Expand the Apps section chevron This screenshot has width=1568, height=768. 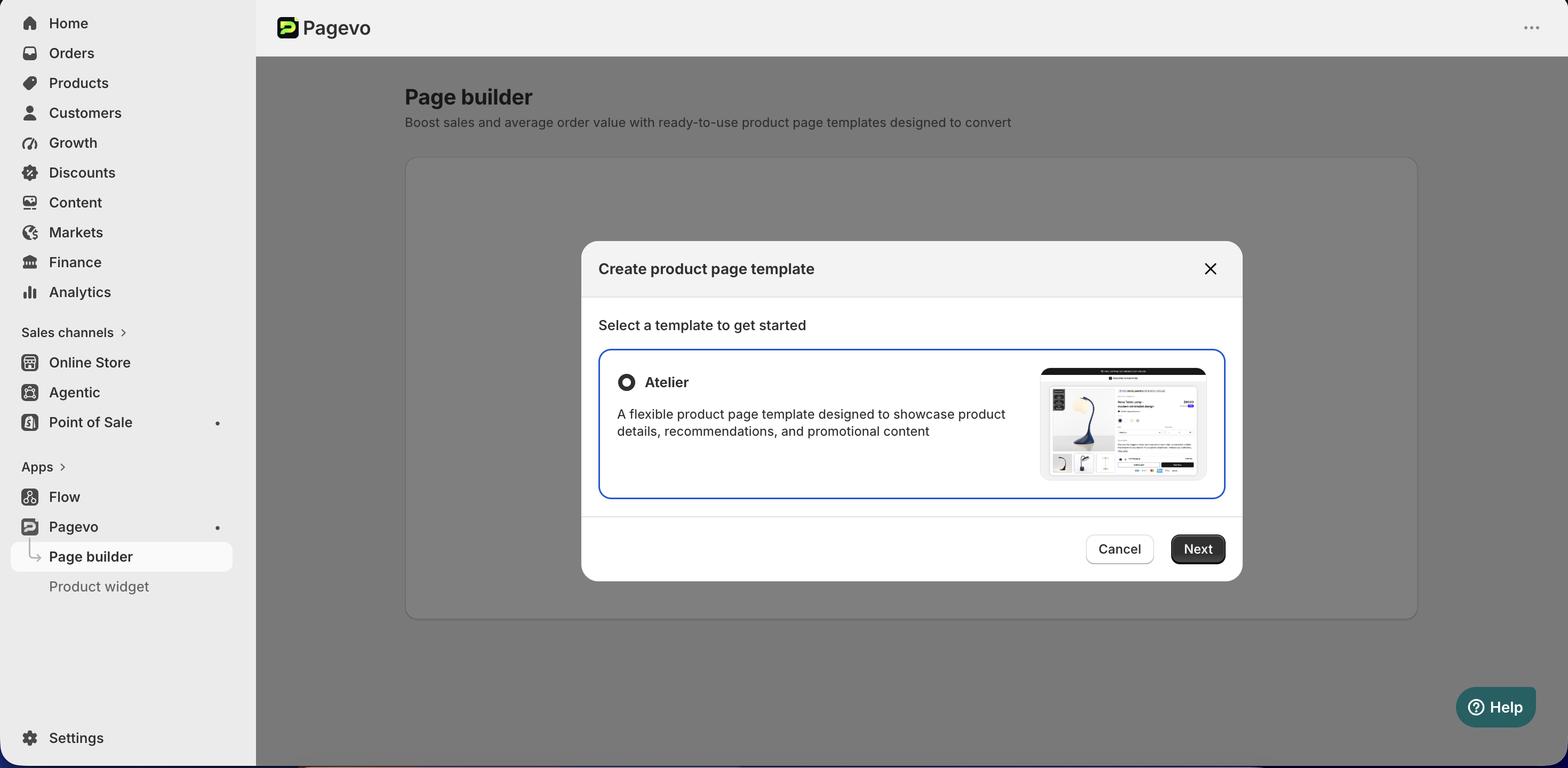[x=63, y=467]
